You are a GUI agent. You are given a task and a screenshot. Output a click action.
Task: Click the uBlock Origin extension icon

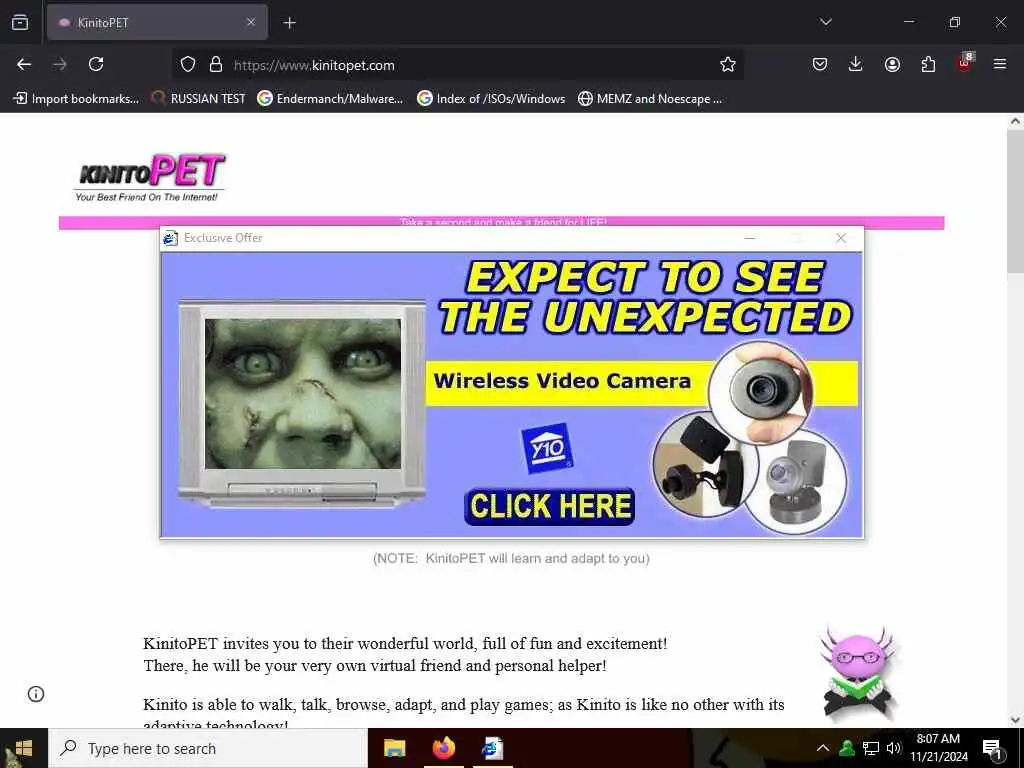[965, 63]
